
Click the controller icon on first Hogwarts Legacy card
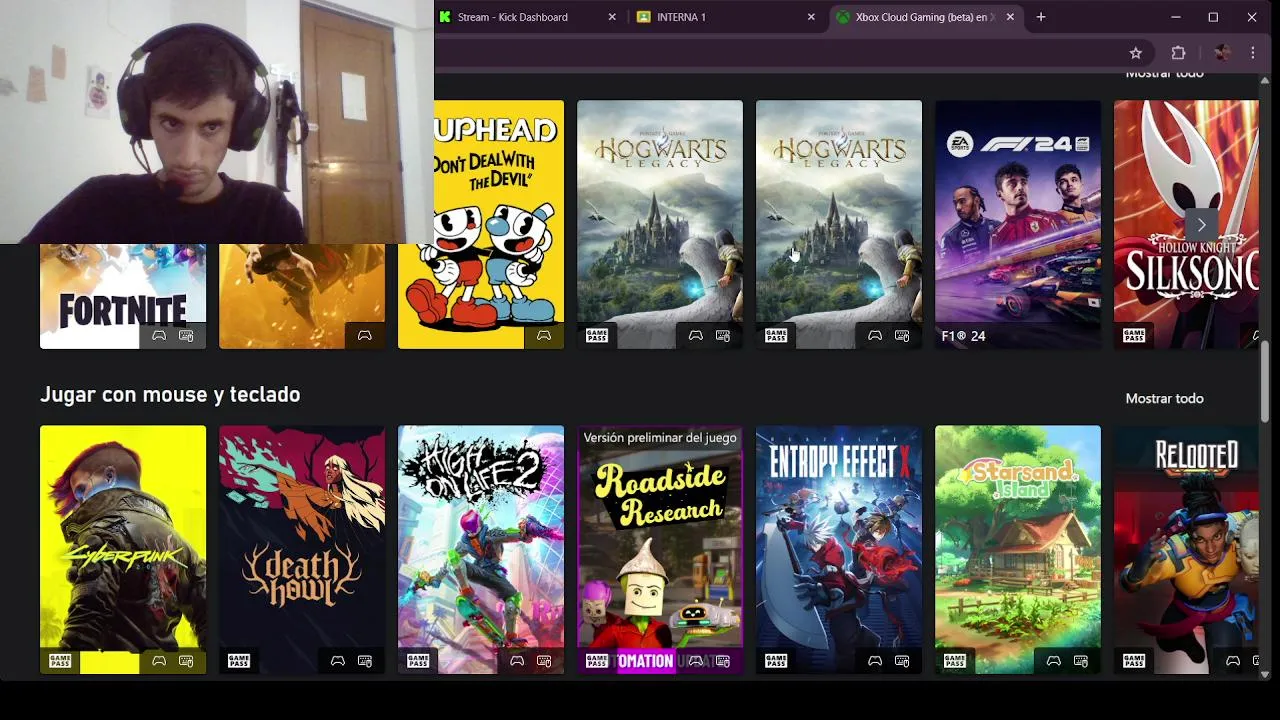coord(696,336)
